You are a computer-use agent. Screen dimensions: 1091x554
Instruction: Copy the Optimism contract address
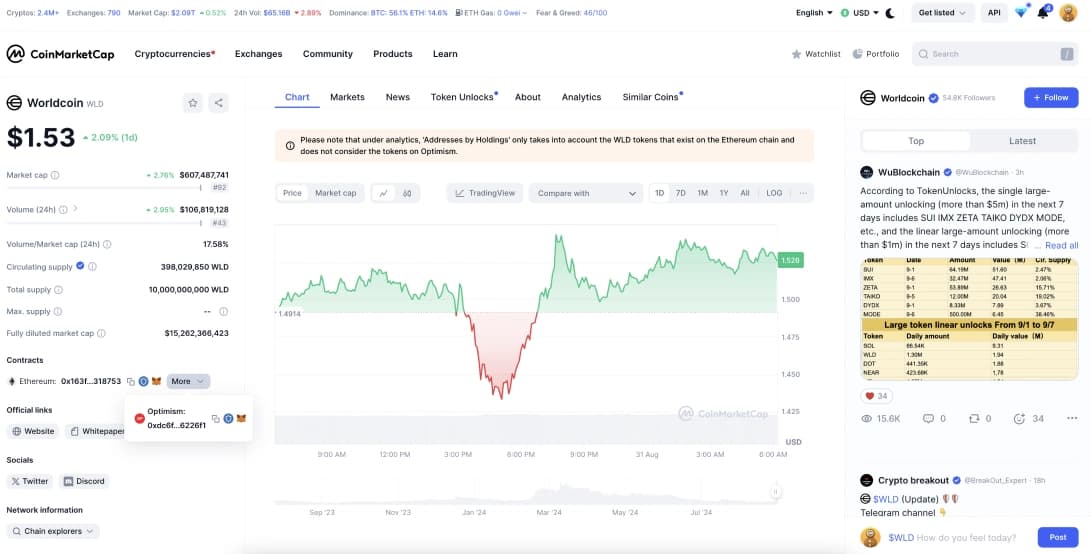click(x=216, y=418)
